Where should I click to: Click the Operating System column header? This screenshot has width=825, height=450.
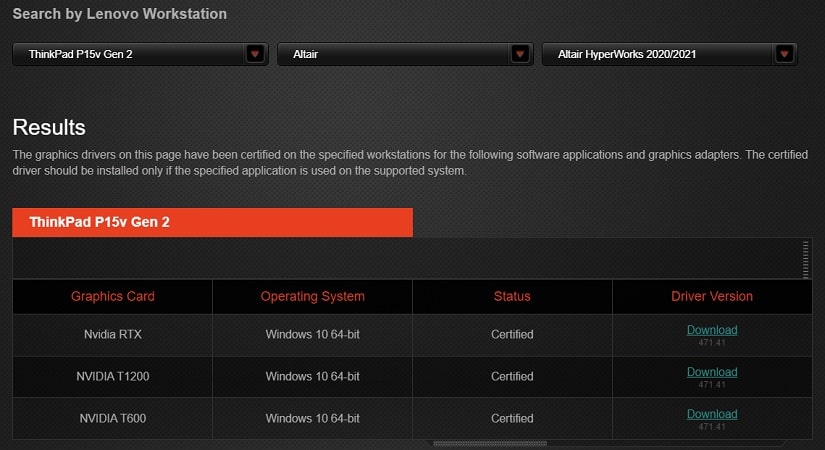[x=313, y=296]
